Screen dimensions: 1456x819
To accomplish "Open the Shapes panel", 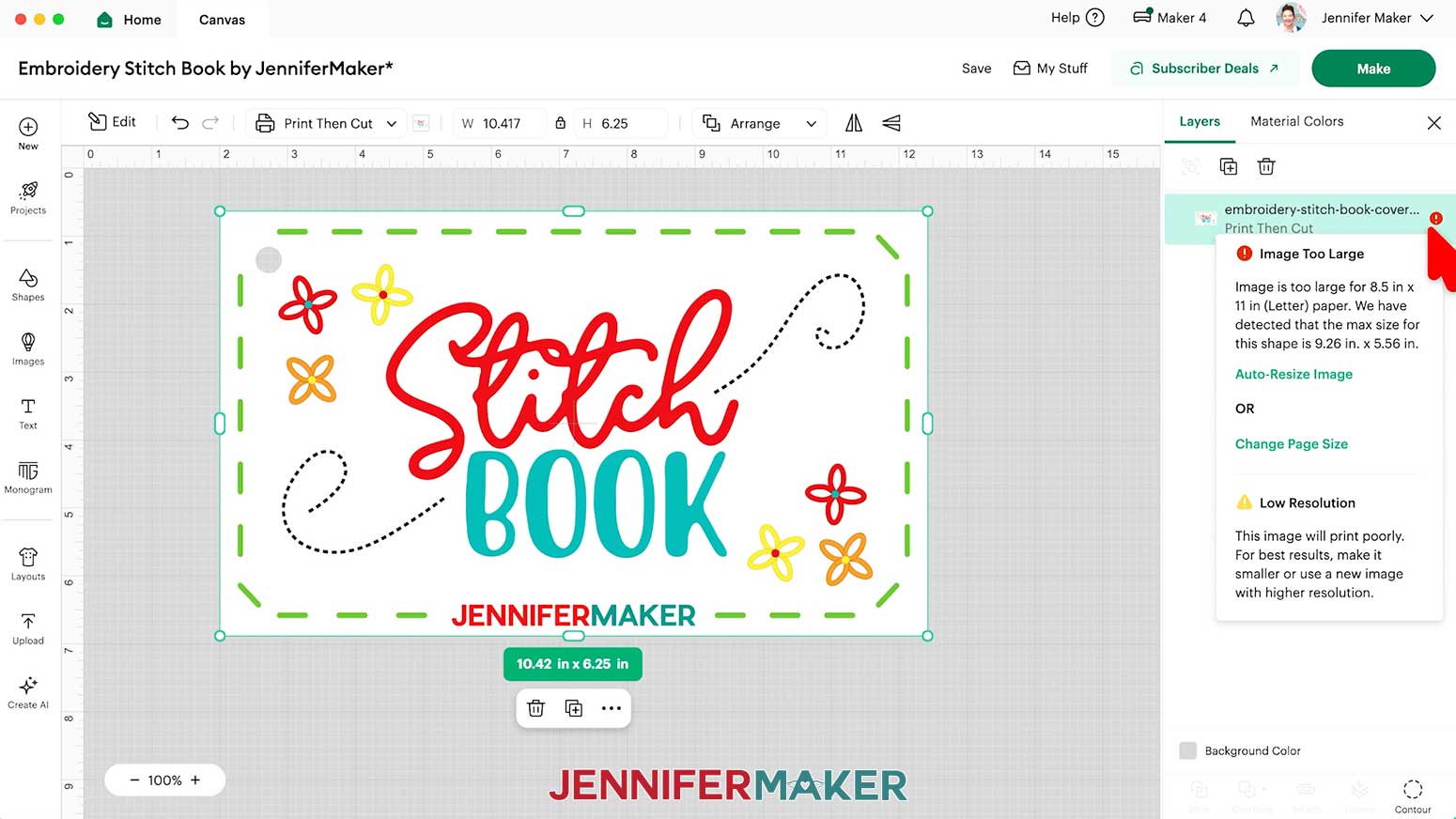I will [x=28, y=285].
